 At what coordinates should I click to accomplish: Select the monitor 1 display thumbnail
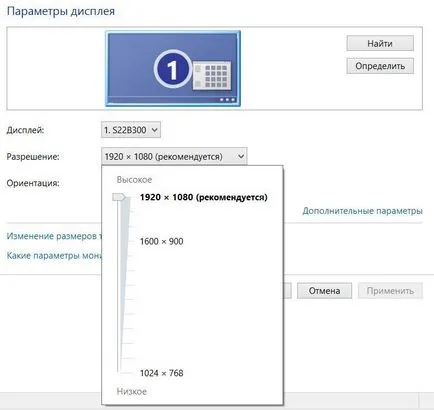(x=173, y=69)
